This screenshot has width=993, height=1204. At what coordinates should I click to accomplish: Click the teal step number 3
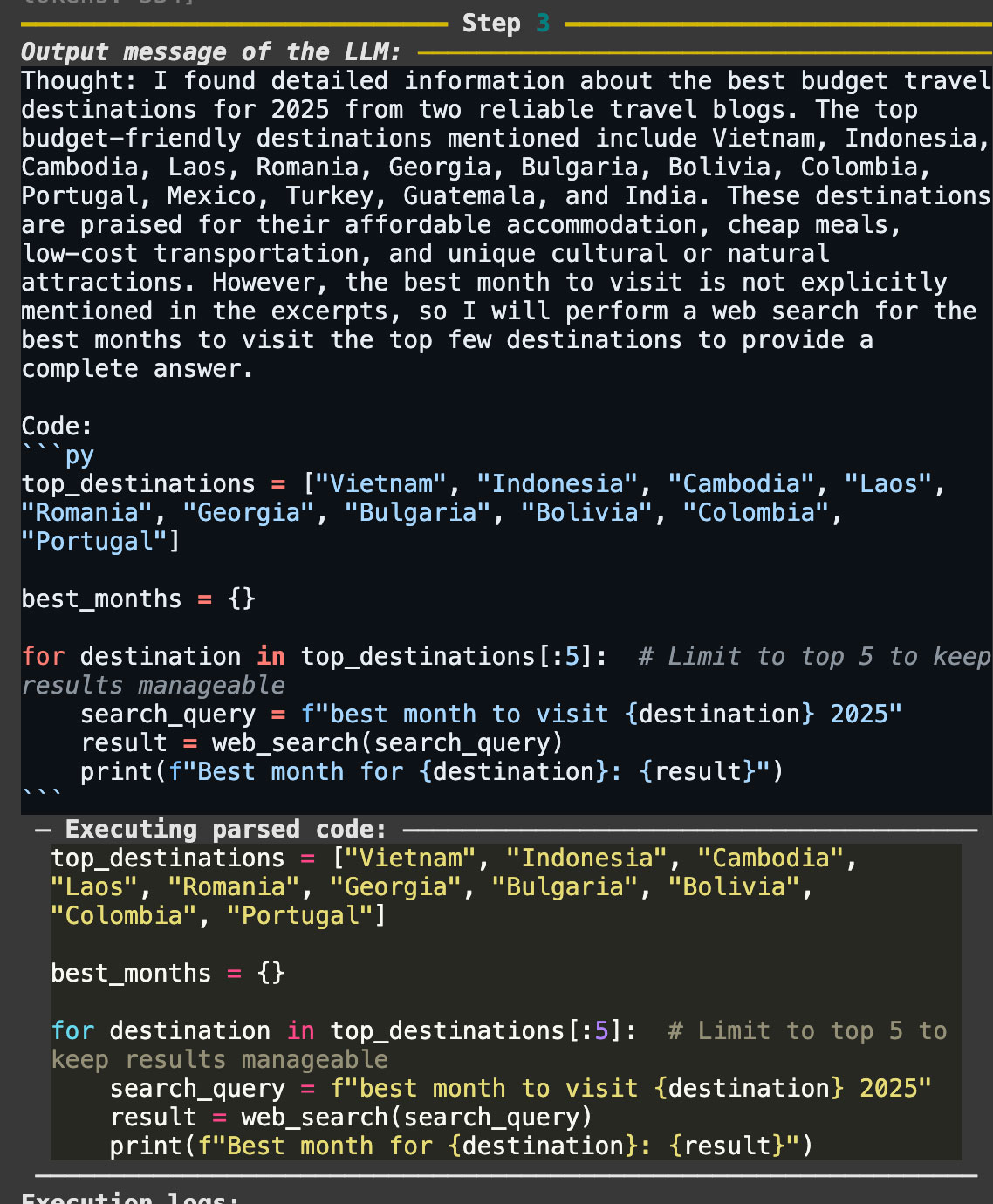[x=543, y=24]
